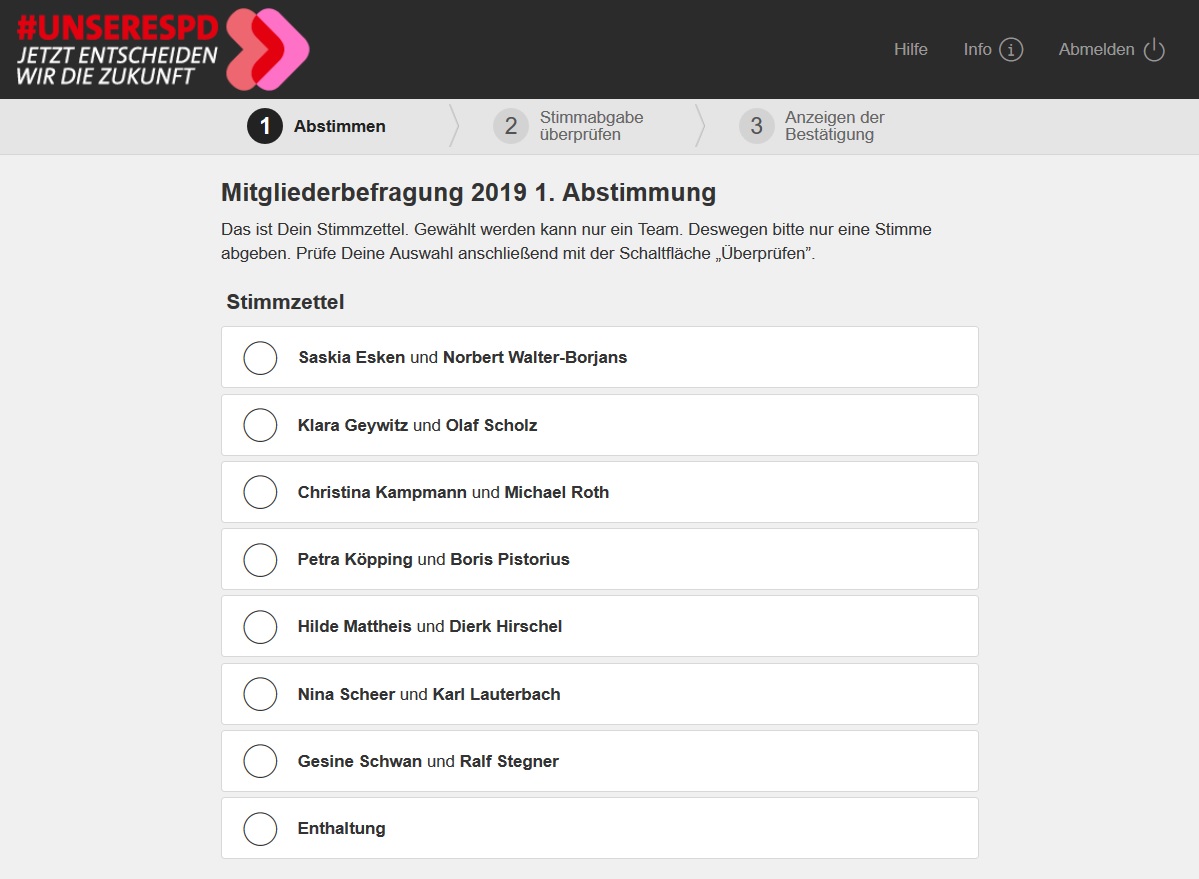
Task: Click the step 2 number circle
Action: click(511, 126)
